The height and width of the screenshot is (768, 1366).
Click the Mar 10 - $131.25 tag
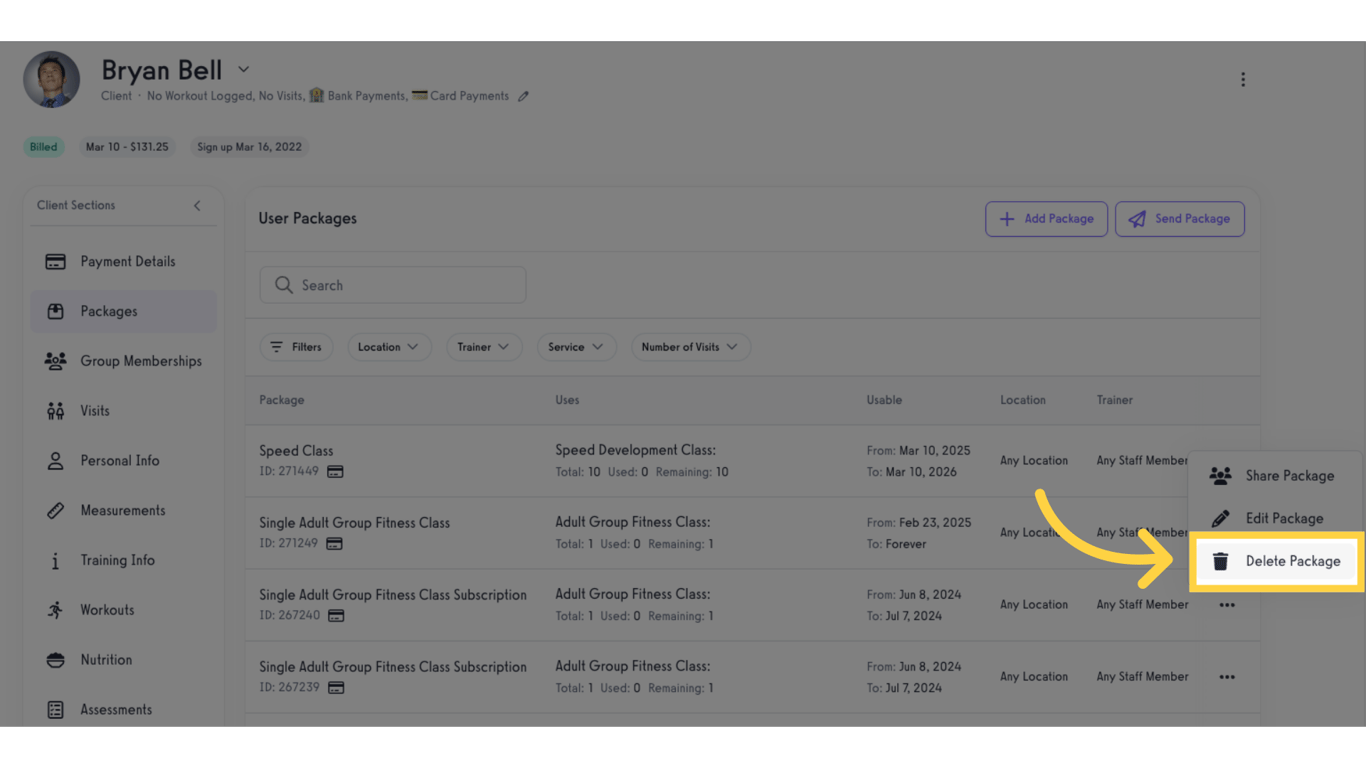pyautogui.click(x=127, y=147)
